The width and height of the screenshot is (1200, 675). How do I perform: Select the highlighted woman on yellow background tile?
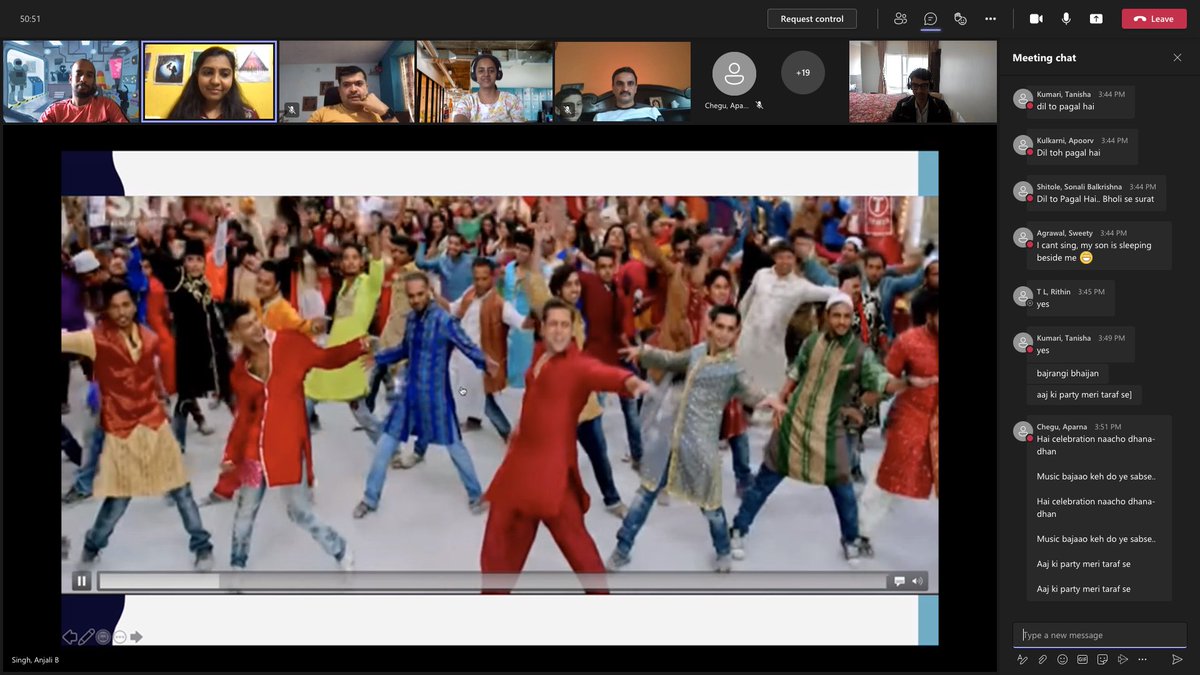pyautogui.click(x=209, y=81)
